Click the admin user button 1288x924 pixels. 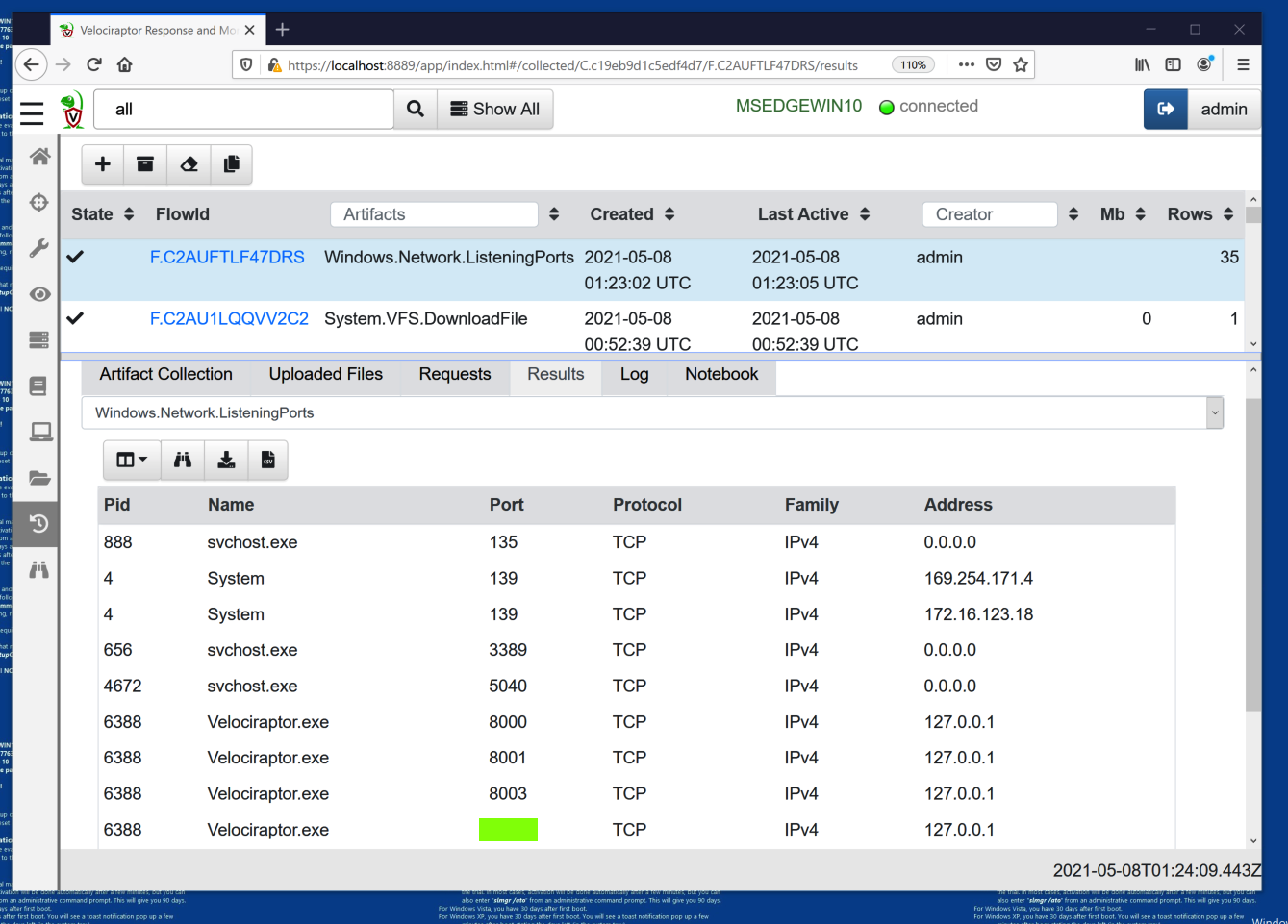point(1224,110)
